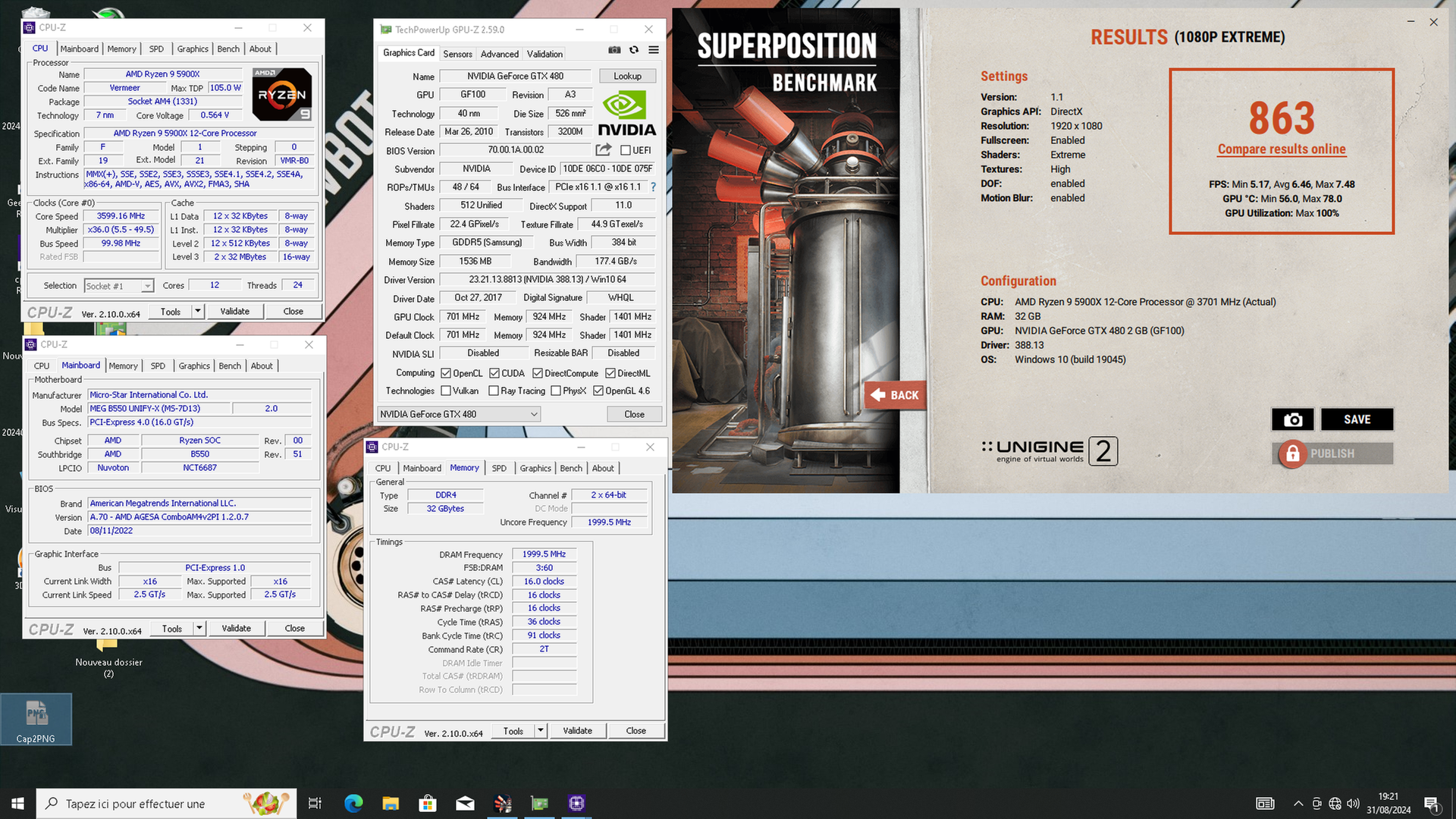Click Tools button in CPU-Z CPU window
The height and width of the screenshot is (819, 1456).
tap(171, 311)
